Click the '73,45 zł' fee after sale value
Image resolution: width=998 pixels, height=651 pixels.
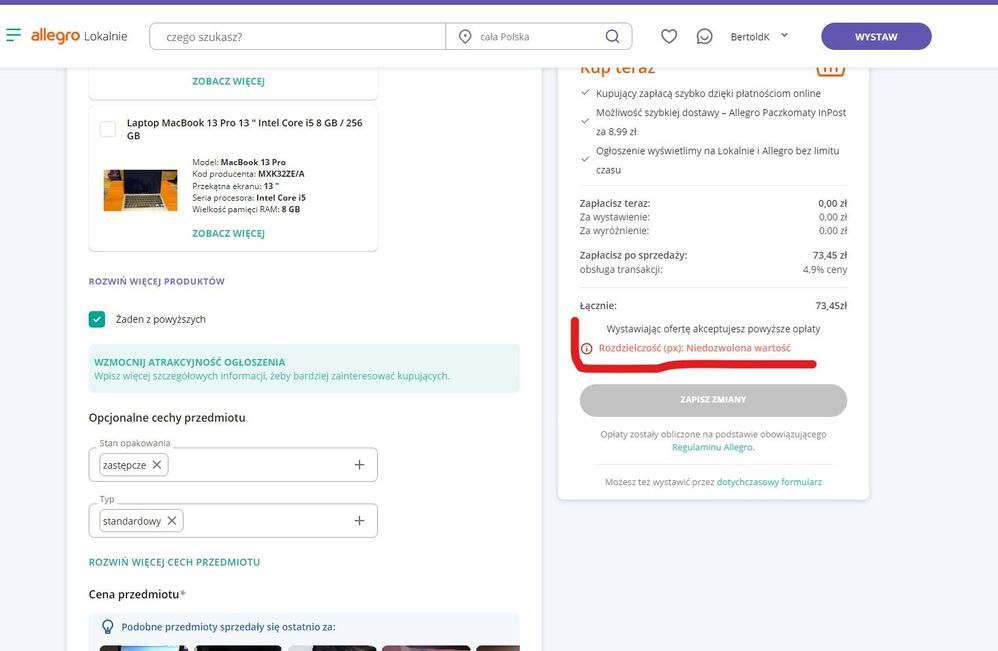point(830,255)
